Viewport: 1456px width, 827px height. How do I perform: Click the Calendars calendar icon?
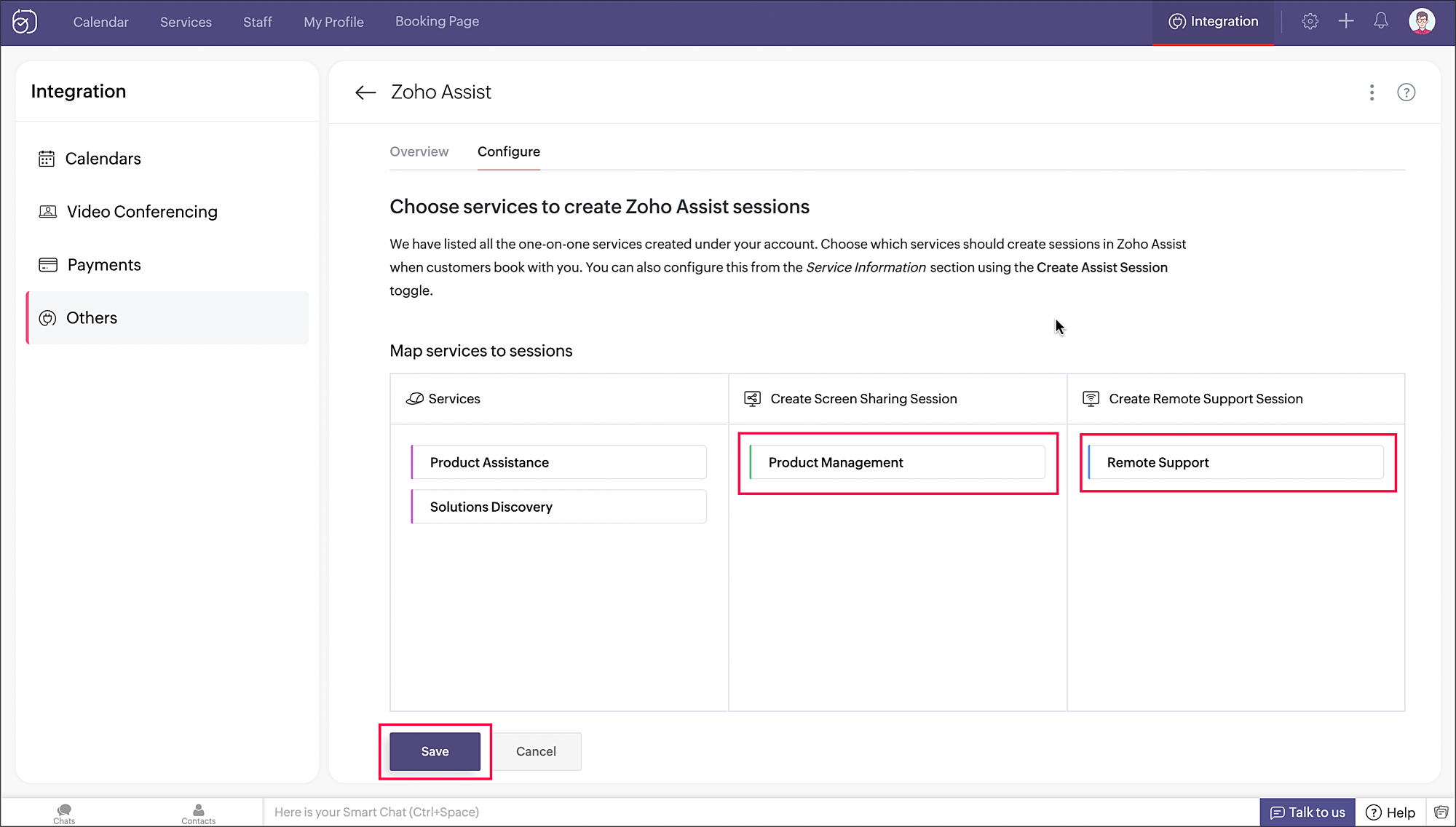point(47,159)
